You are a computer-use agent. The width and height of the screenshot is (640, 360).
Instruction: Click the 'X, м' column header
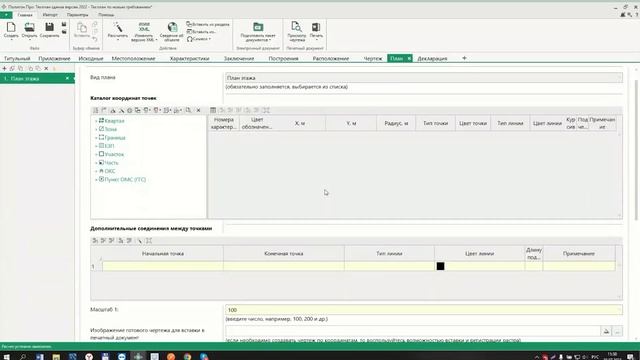coord(300,123)
